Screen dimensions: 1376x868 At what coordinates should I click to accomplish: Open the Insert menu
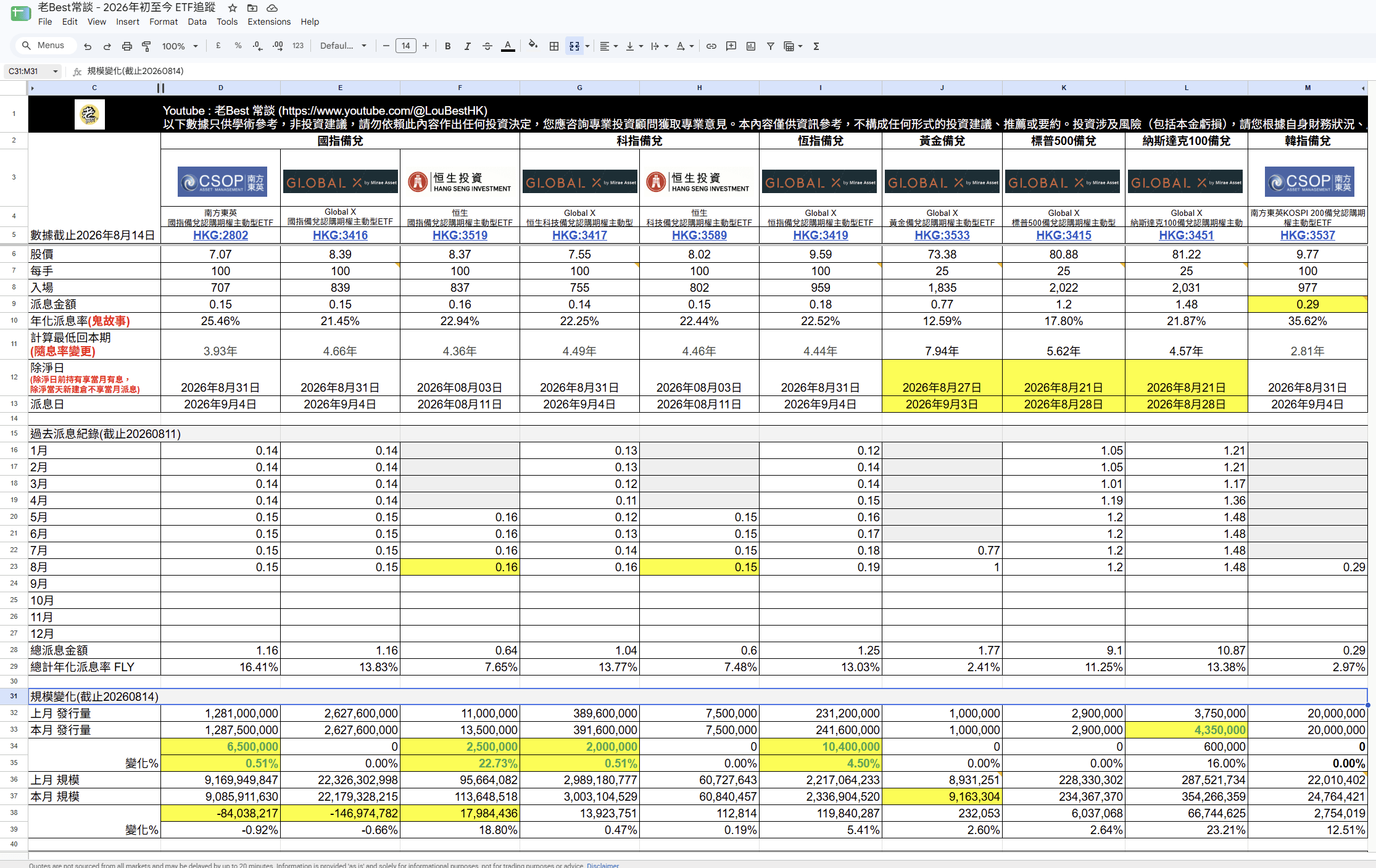tap(128, 22)
